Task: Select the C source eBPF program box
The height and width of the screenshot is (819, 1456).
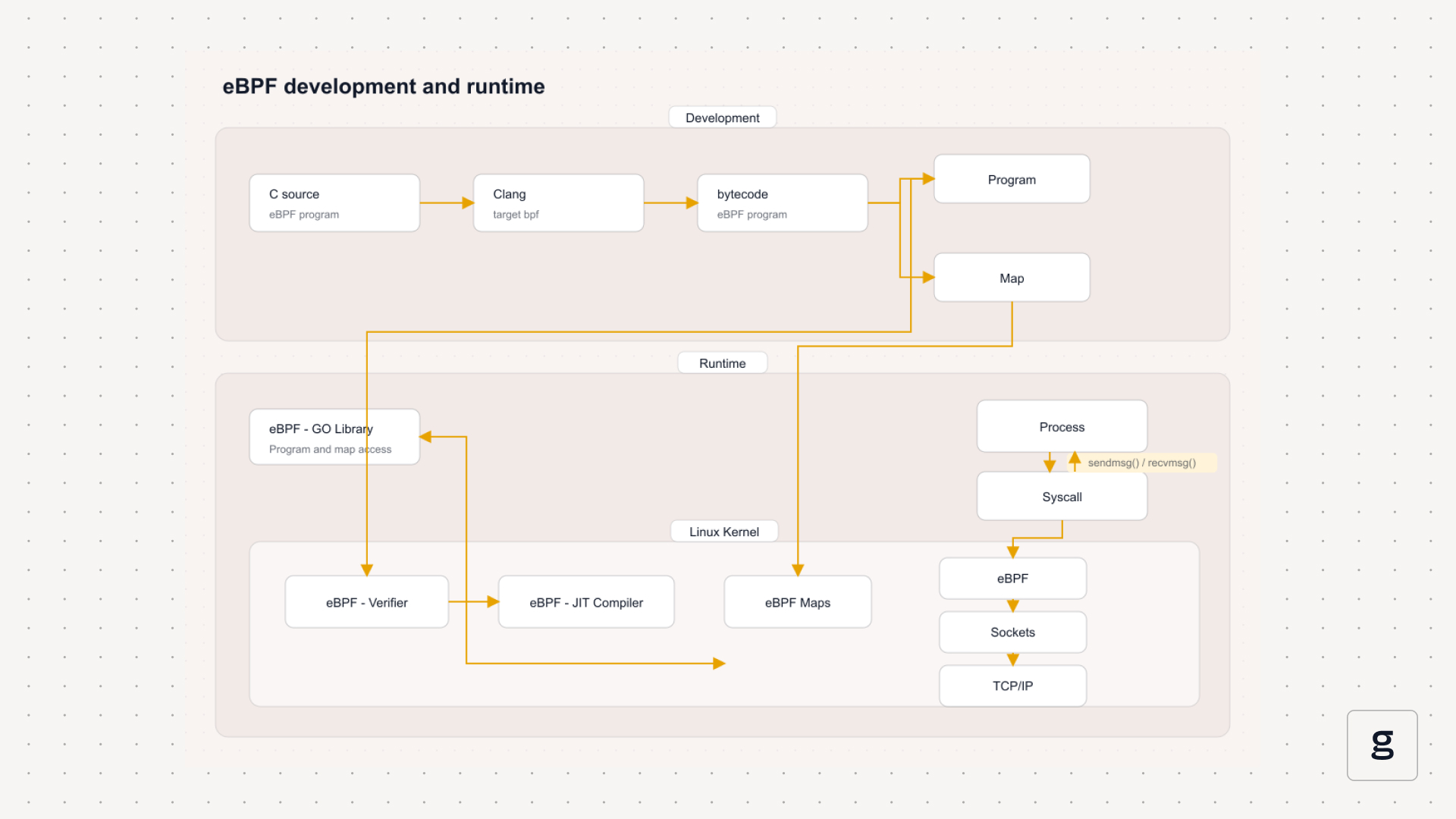Action: click(x=334, y=203)
